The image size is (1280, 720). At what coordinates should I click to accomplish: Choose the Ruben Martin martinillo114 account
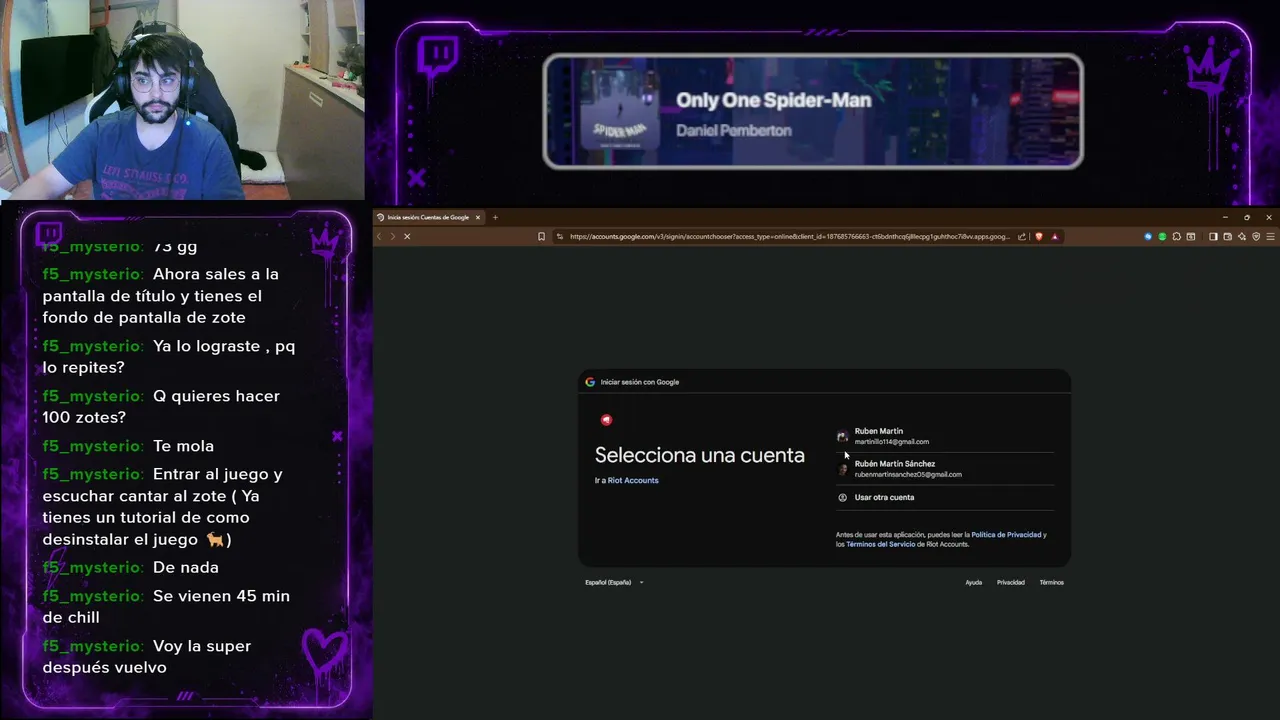coord(945,436)
